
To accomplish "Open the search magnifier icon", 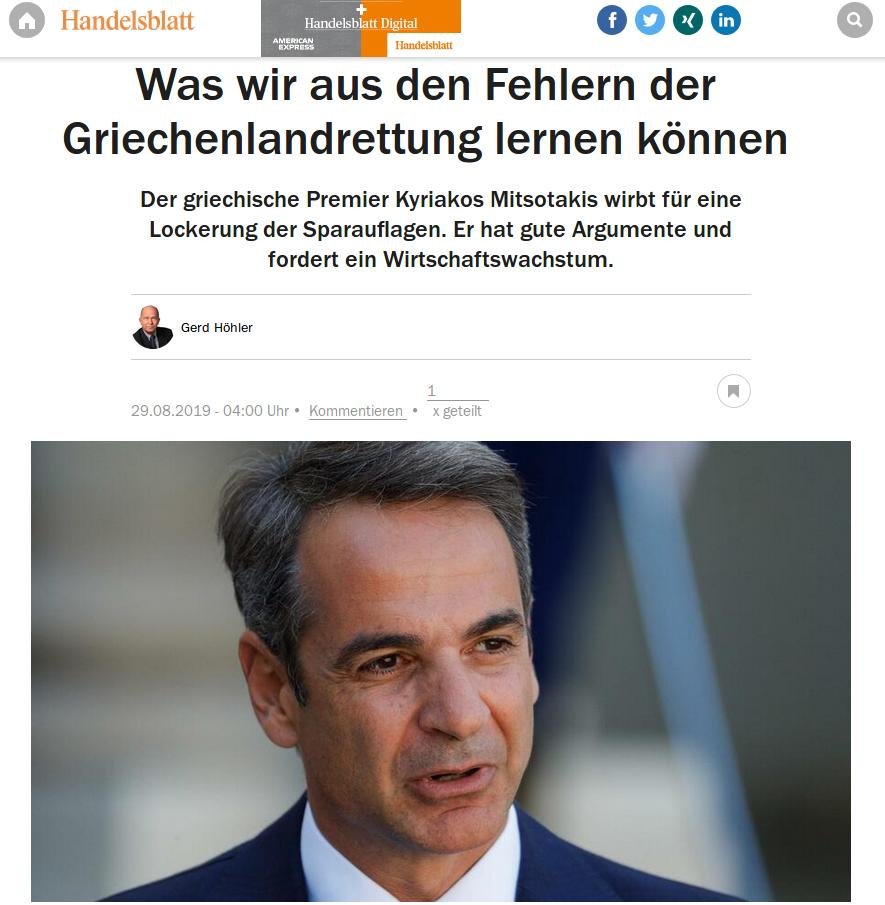I will (x=854, y=20).
